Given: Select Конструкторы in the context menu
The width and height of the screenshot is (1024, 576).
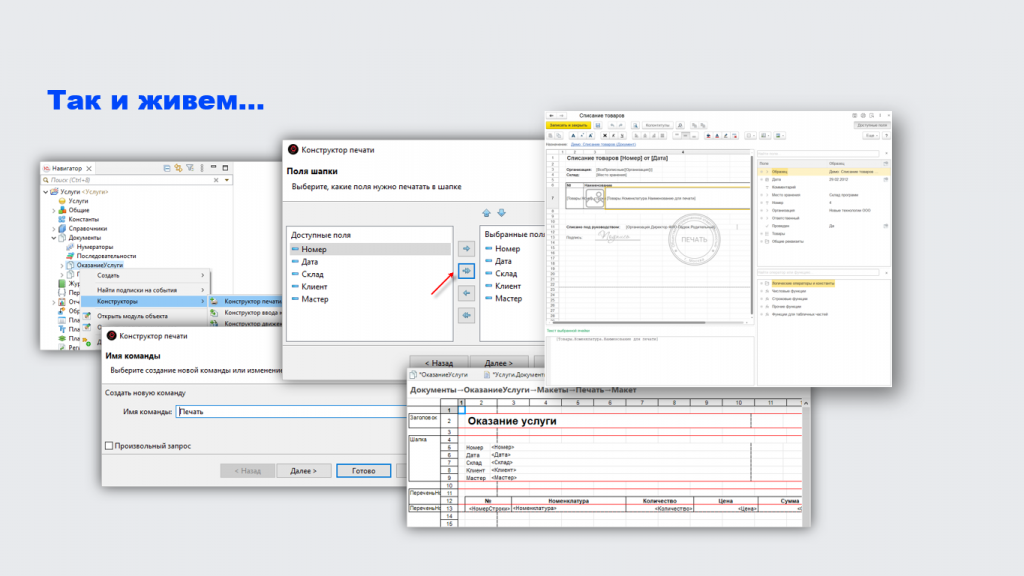Looking at the screenshot, I should 144,302.
